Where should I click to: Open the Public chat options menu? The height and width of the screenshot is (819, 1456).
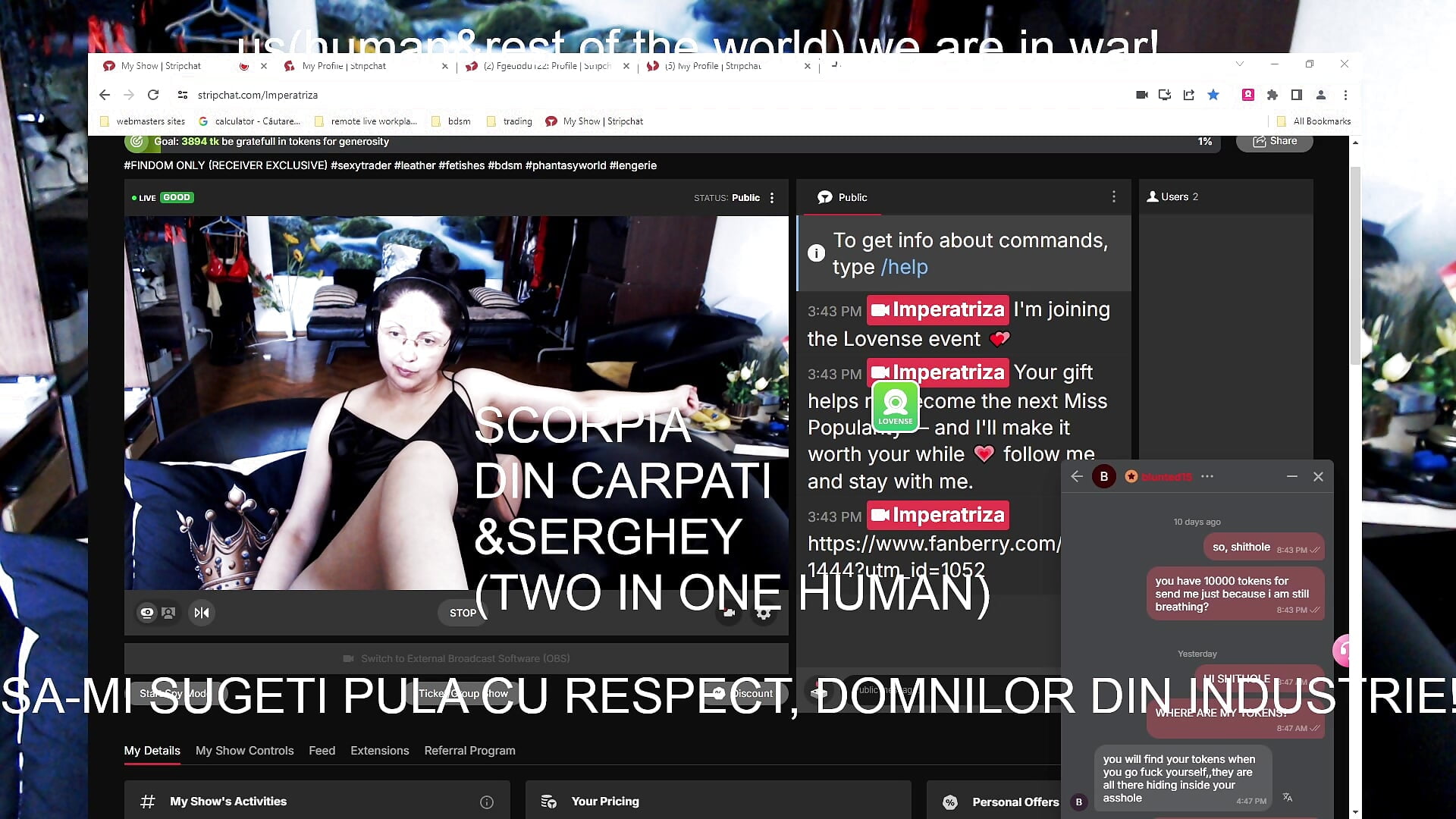1114,197
